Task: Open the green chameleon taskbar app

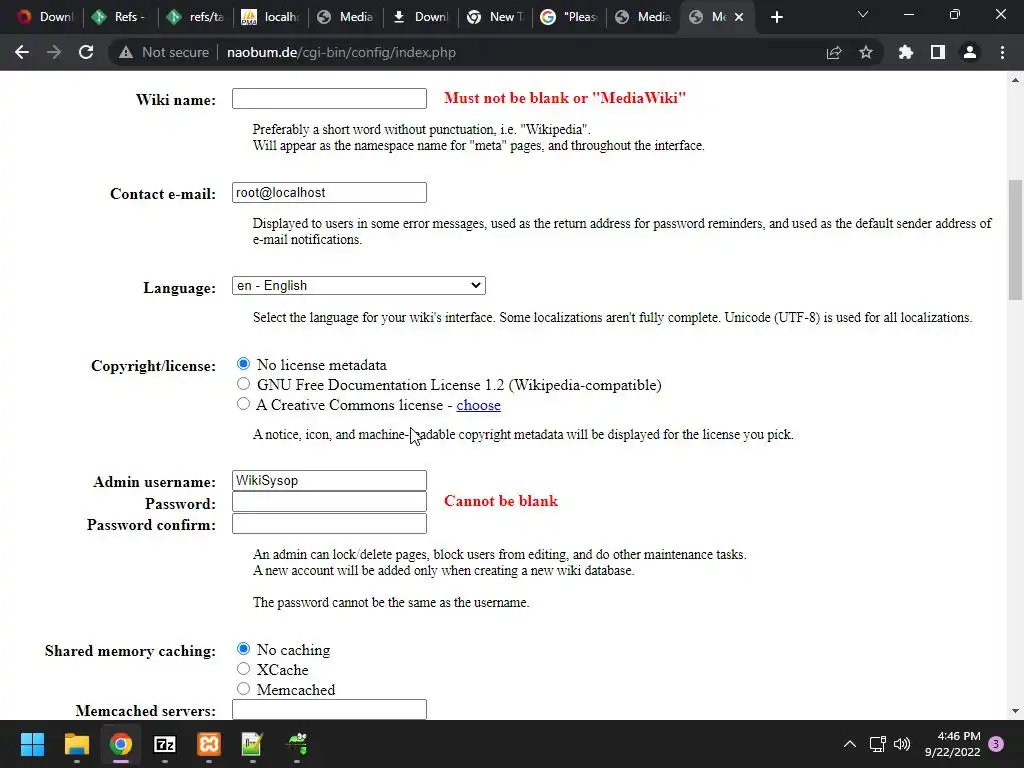Action: (x=297, y=744)
